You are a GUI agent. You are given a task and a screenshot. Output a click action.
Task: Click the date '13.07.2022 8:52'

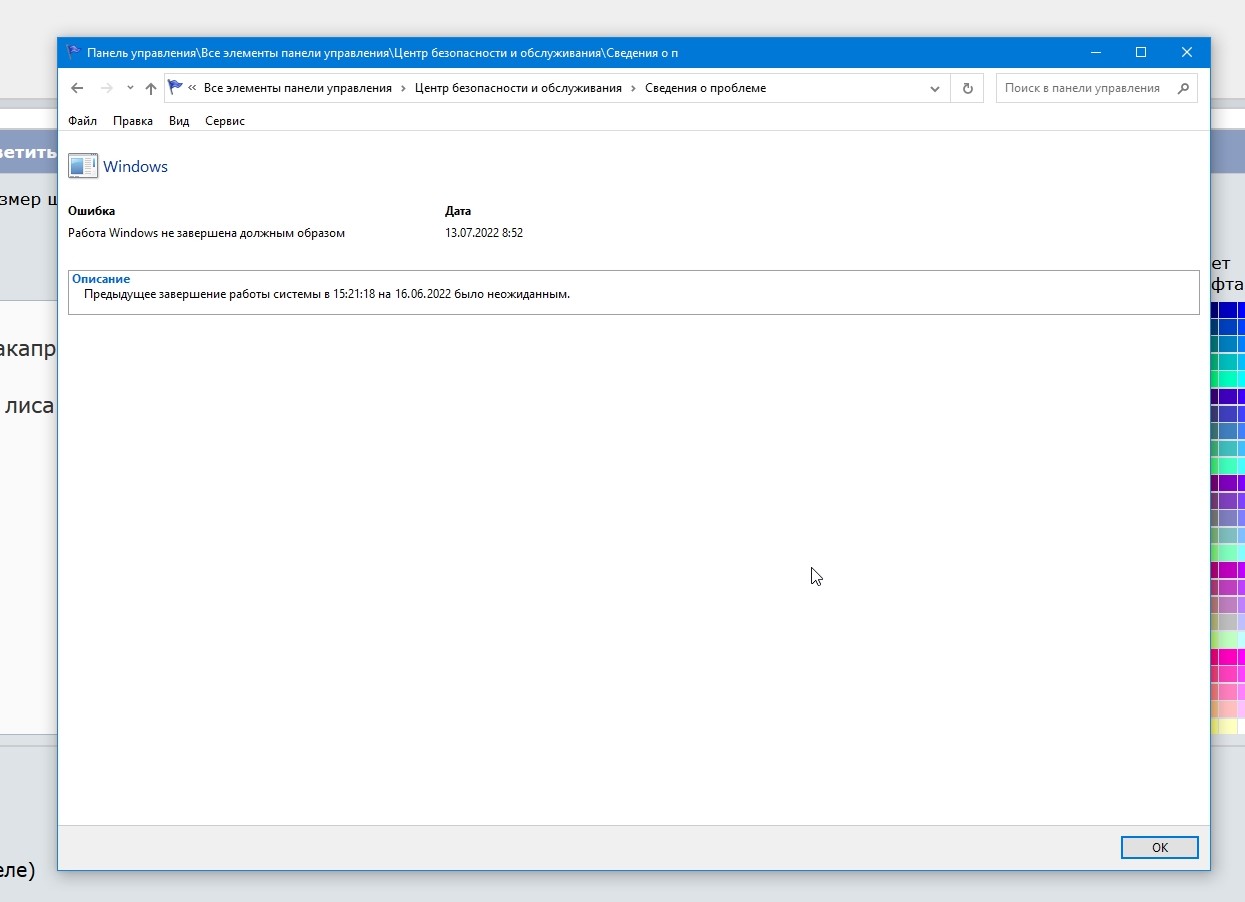[x=484, y=233]
